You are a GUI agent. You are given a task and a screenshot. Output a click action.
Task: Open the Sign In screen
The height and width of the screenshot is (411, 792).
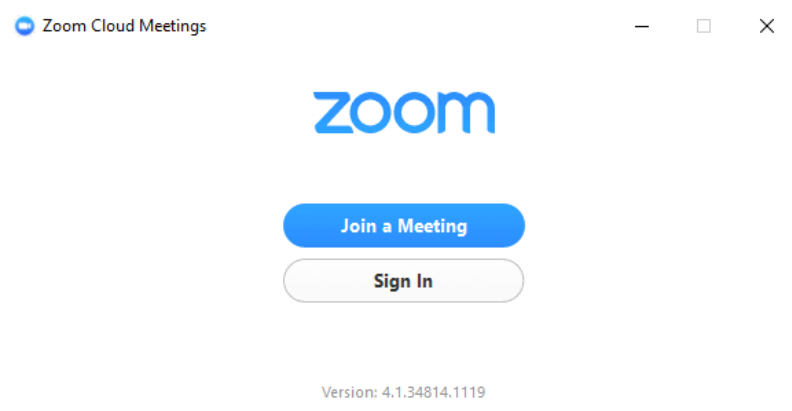click(403, 281)
